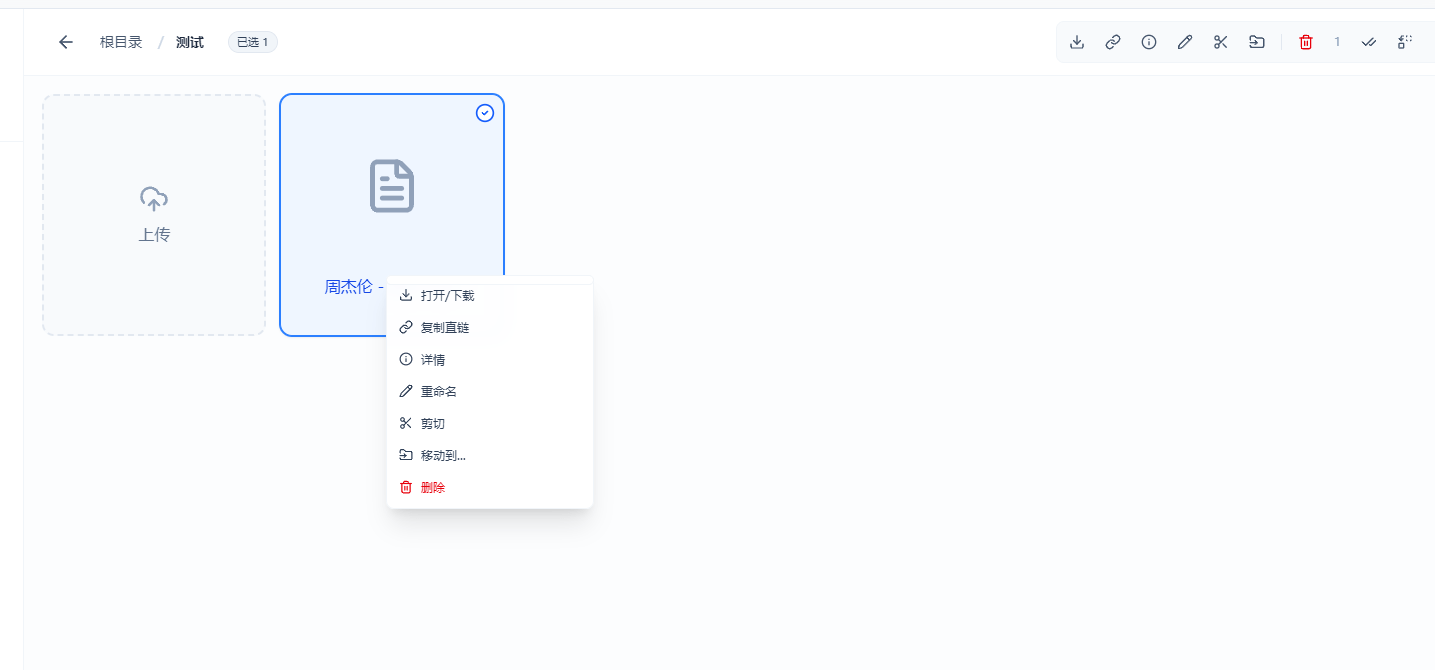Viewport: 1435px width, 670px height.
Task: Deselect the file via its blue check circle
Action: click(485, 113)
